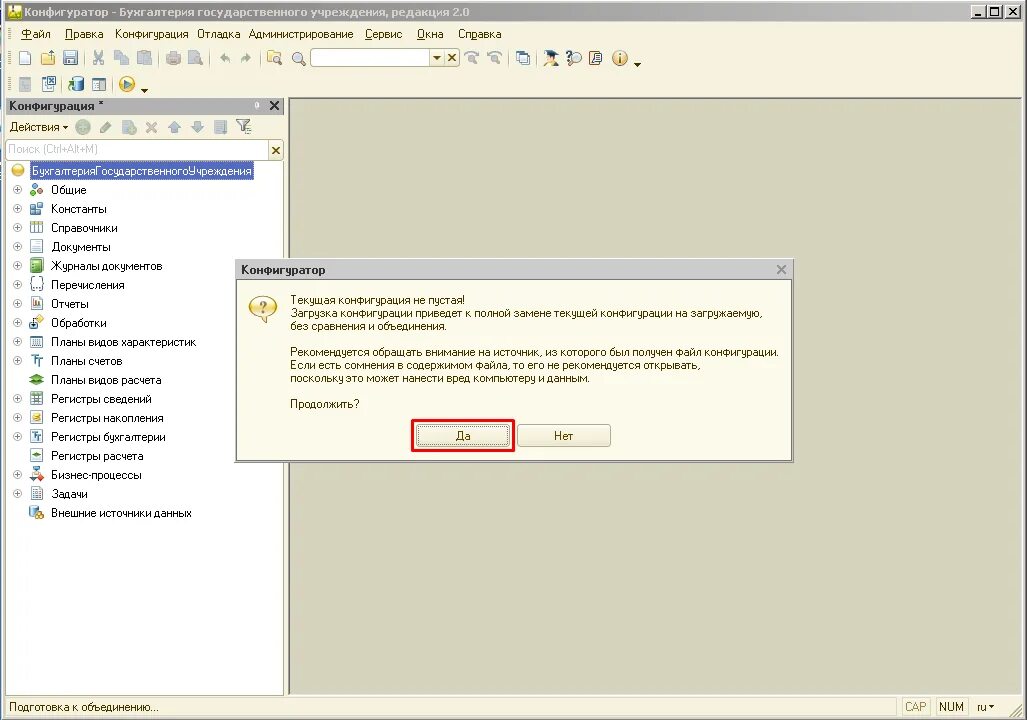This screenshot has height=720, width=1027.
Task: Open the Syntax assistant graduate icon
Action: click(x=551, y=58)
